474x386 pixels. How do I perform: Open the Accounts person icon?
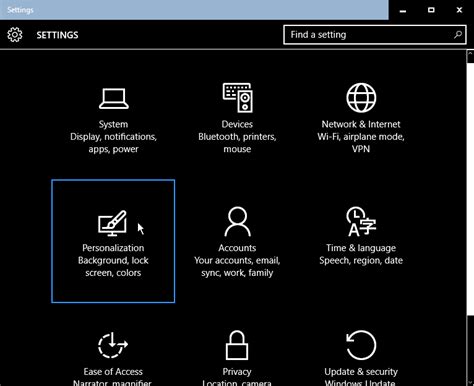[x=237, y=222]
